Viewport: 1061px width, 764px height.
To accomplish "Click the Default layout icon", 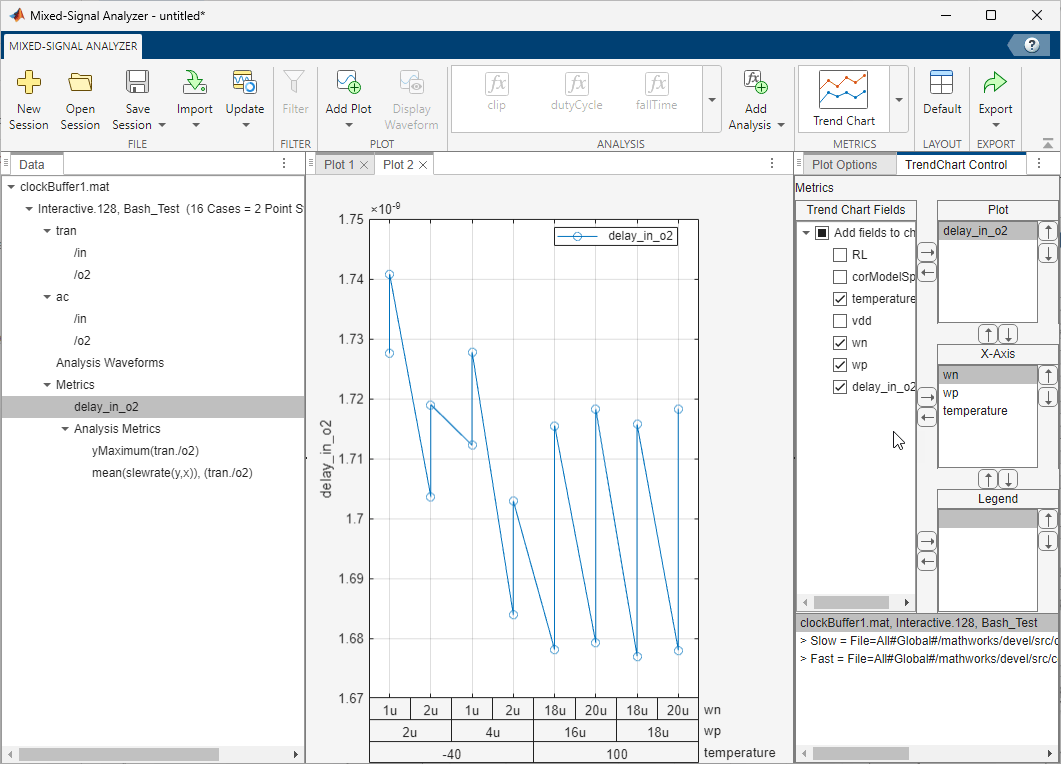I will (941, 84).
